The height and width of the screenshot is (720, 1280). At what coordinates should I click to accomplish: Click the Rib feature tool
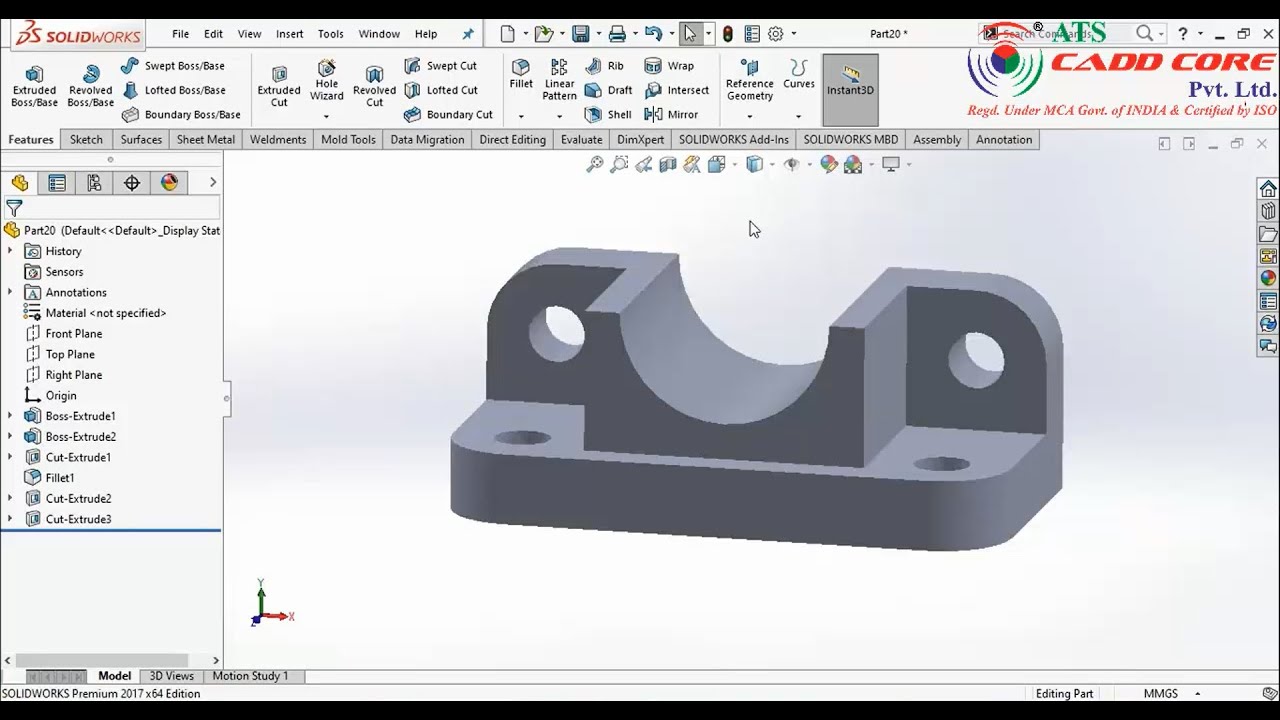(x=605, y=66)
